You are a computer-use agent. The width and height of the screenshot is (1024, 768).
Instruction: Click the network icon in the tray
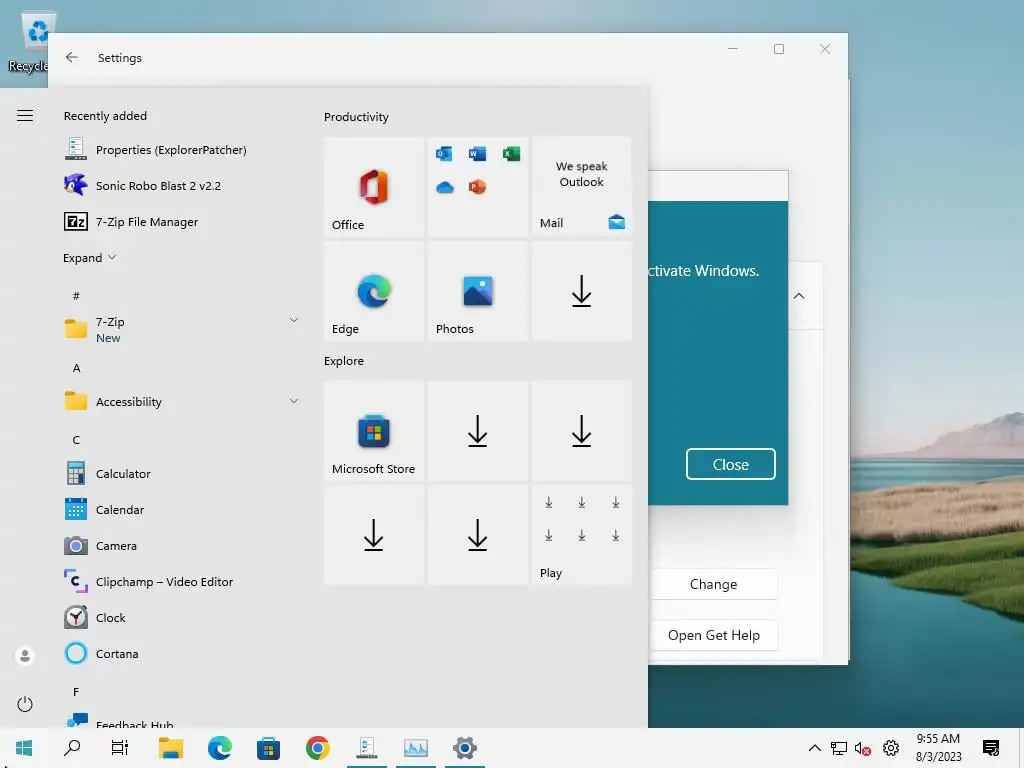(839, 748)
